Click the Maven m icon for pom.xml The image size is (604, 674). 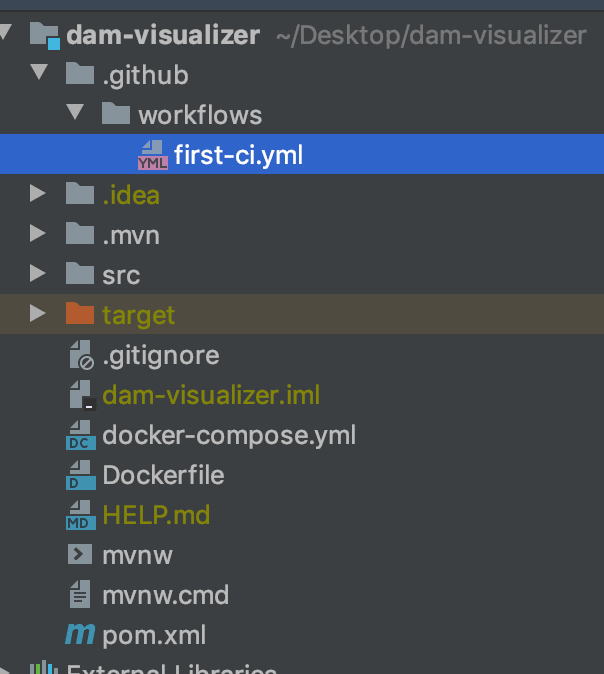pos(80,634)
